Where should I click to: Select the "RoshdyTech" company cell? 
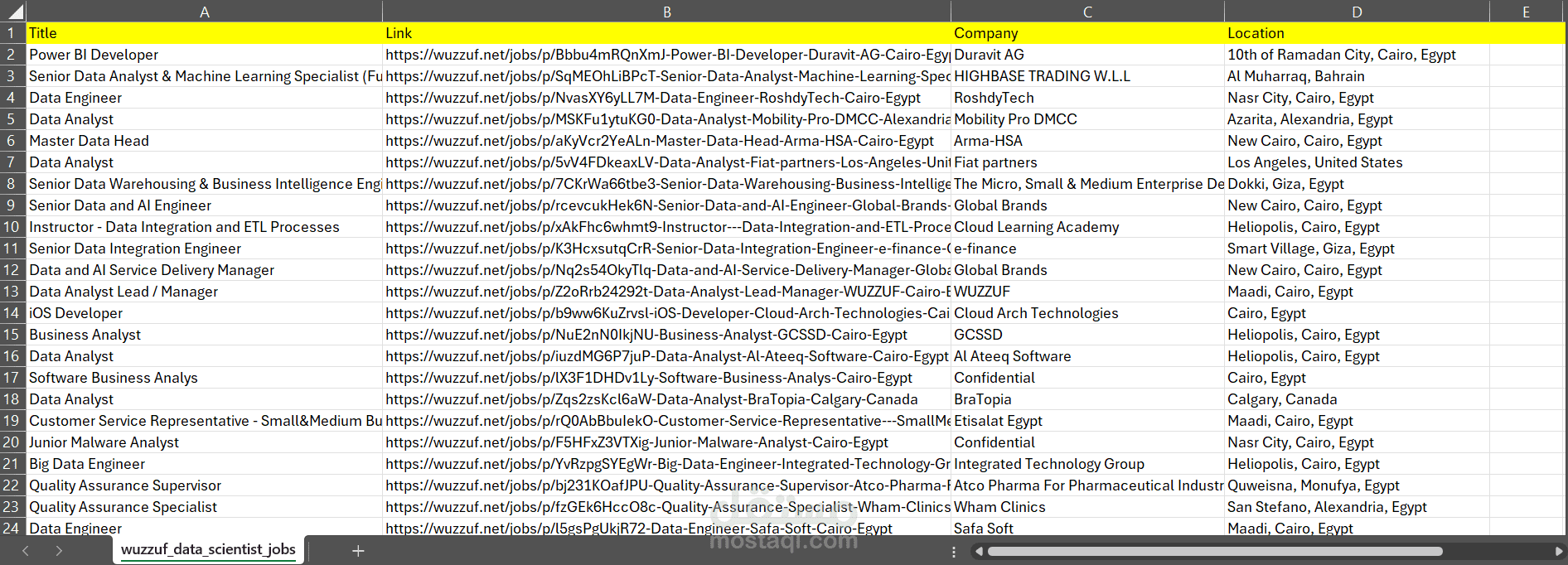(1087, 98)
